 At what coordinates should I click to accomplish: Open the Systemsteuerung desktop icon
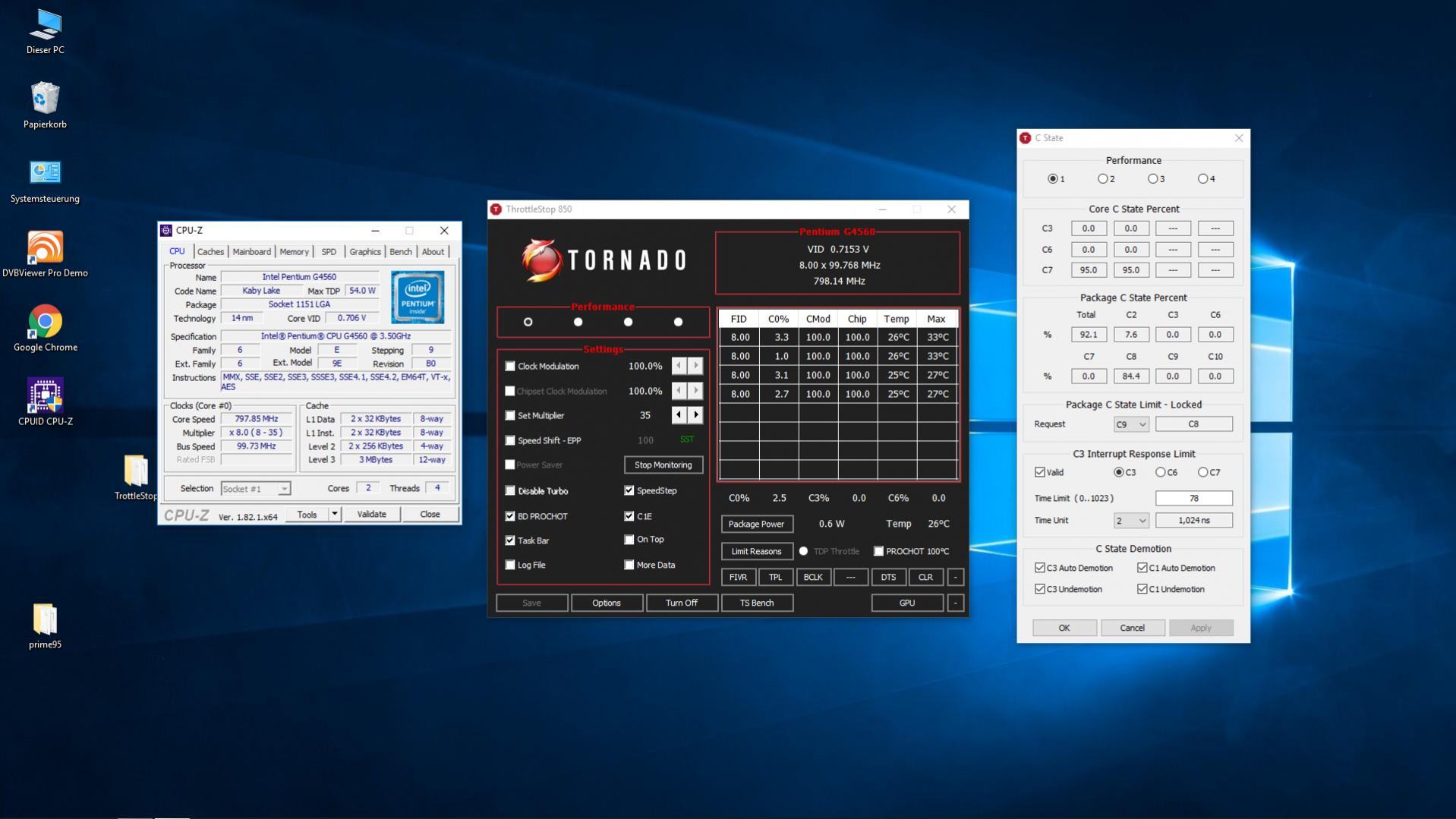pos(45,180)
